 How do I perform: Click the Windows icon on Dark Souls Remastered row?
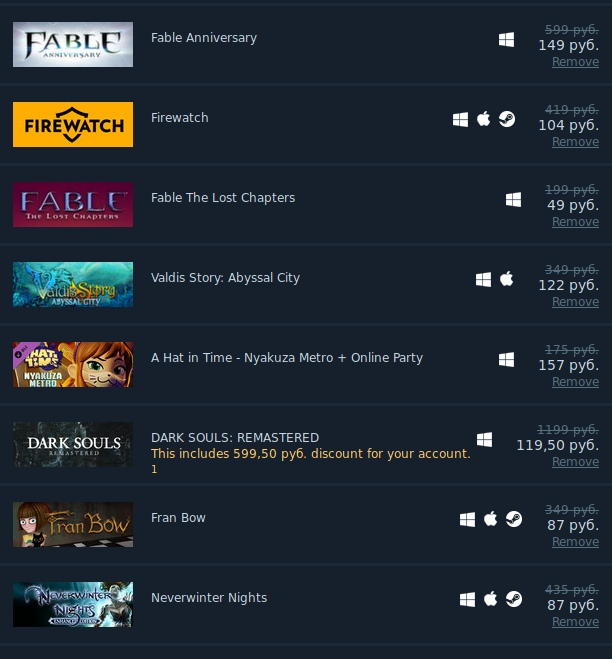tap(484, 440)
